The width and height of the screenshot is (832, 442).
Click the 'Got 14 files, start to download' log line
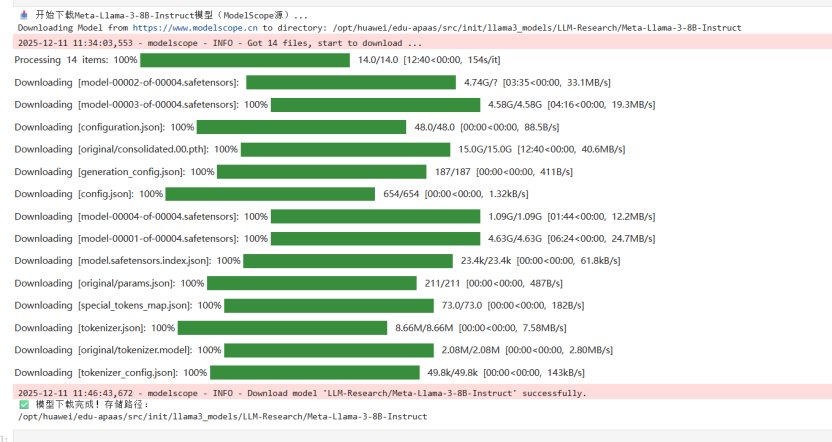(220, 43)
